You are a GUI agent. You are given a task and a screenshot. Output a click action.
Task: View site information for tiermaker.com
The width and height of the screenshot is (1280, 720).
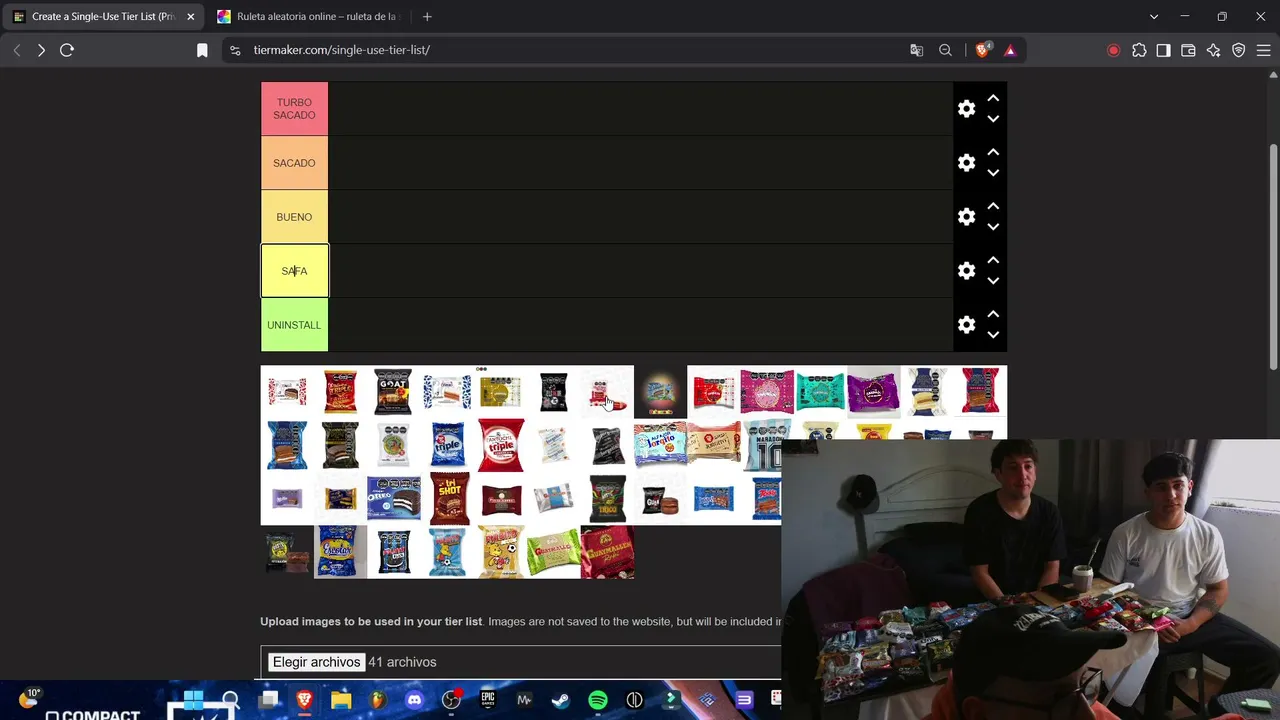tap(235, 50)
